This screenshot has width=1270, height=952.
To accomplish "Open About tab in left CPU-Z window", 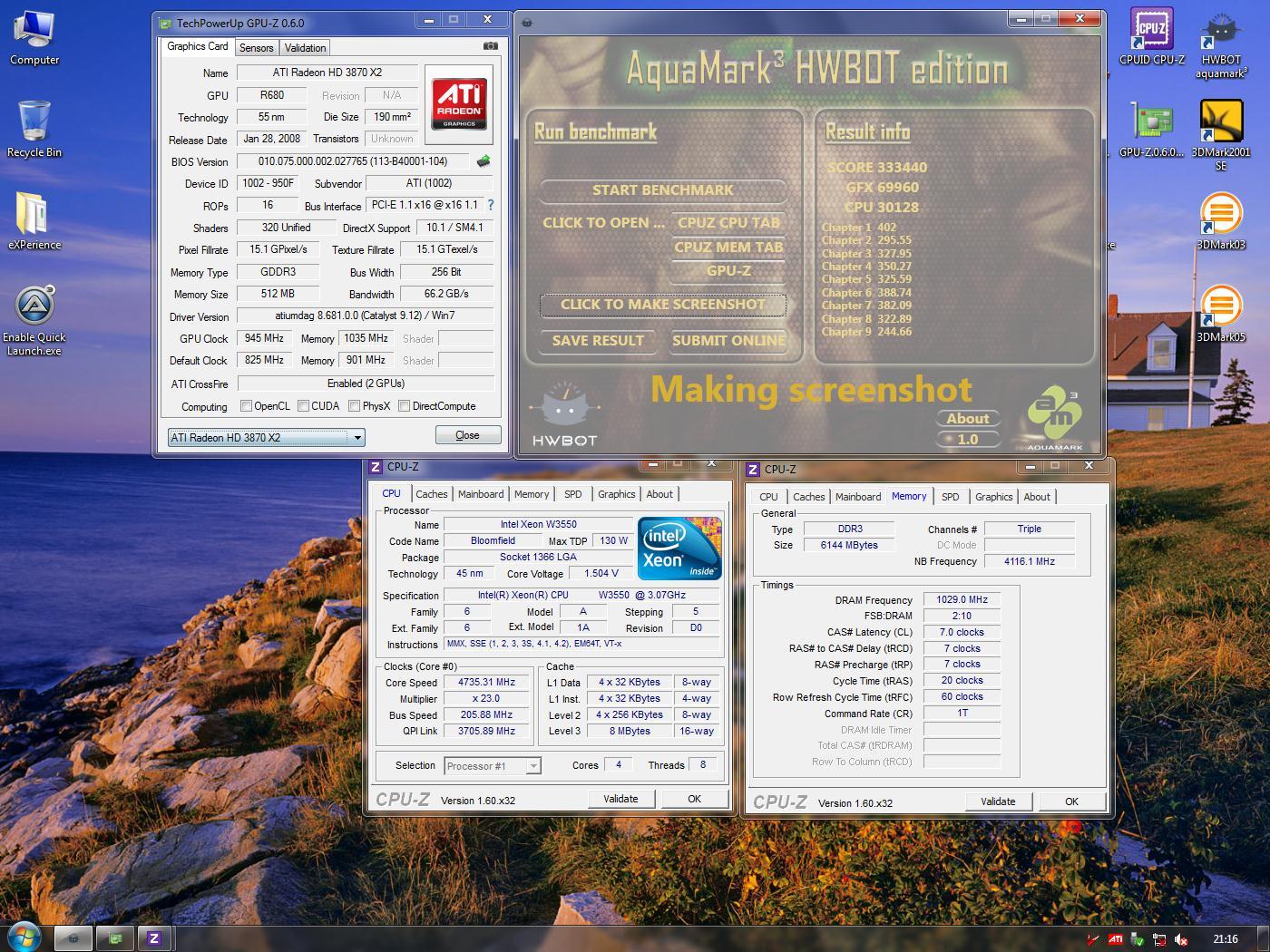I will [x=659, y=494].
